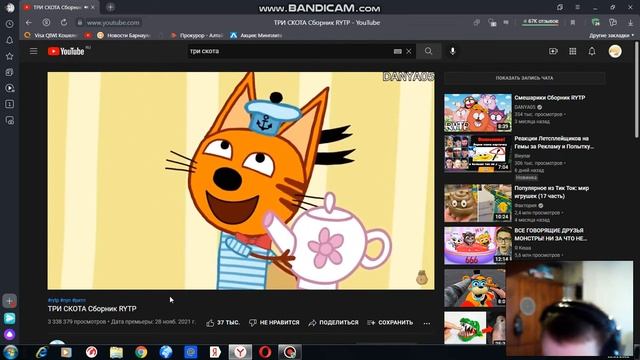Open the sidebar add-service plus icon
The width and height of the screenshot is (640, 360).
click(x=9, y=301)
